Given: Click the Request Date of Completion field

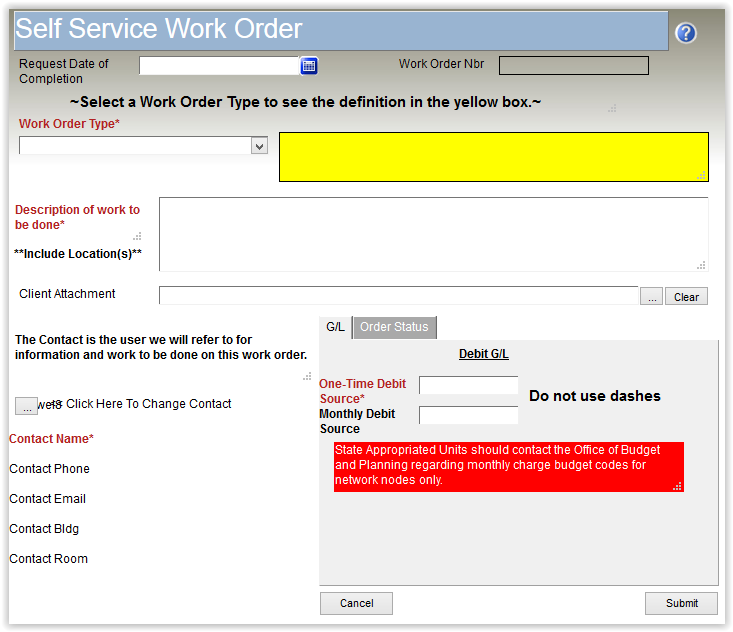Looking at the screenshot, I should pyautogui.click(x=219, y=65).
